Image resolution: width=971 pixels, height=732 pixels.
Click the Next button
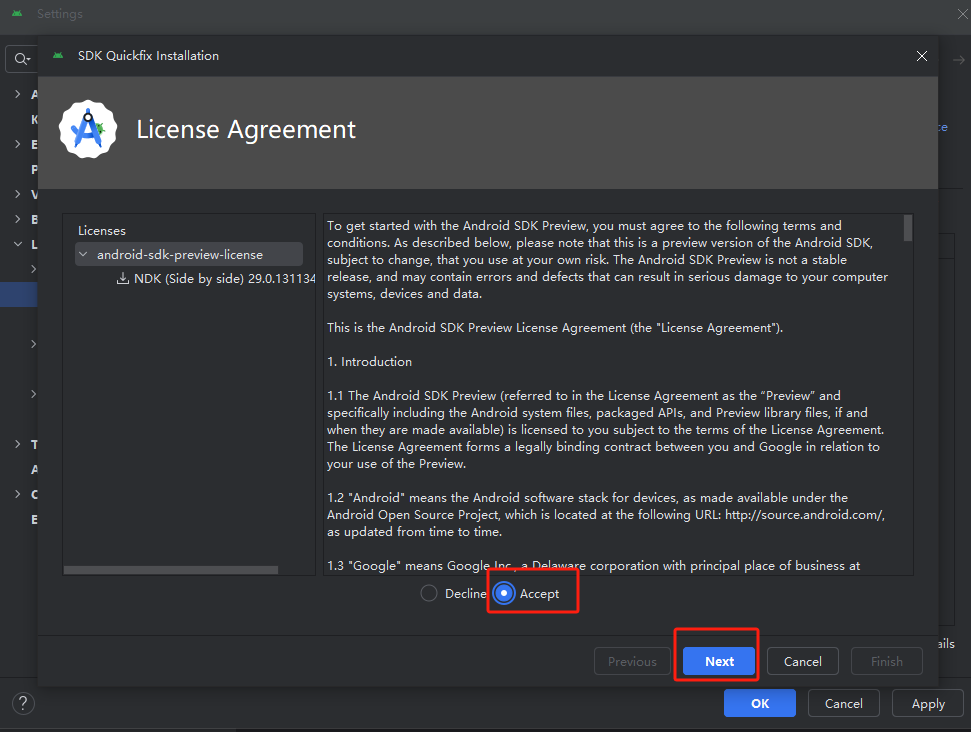719,661
